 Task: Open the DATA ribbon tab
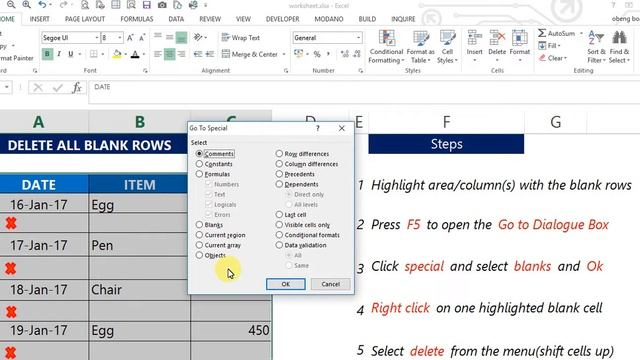point(176,19)
